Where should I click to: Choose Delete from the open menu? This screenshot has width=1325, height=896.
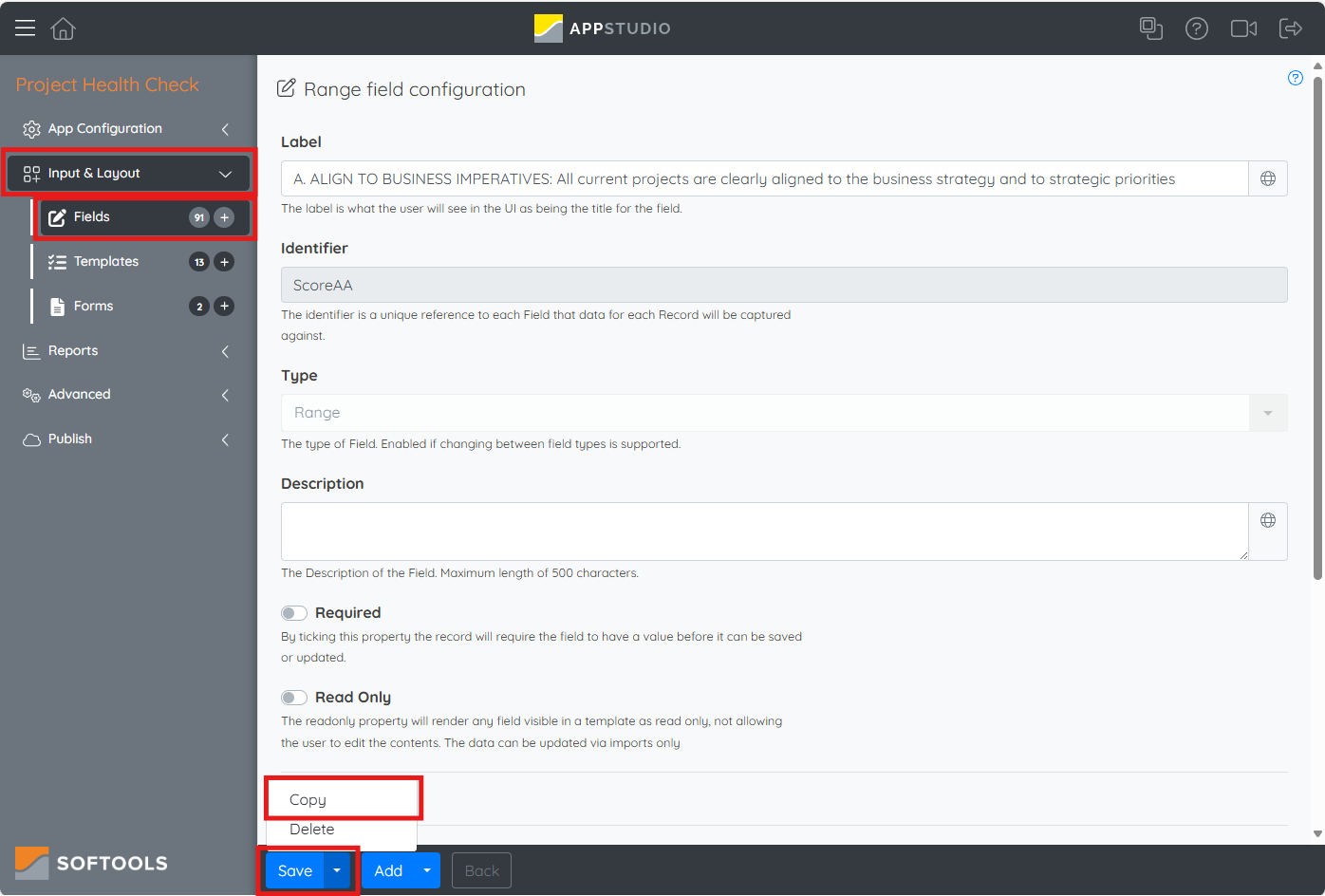click(311, 829)
